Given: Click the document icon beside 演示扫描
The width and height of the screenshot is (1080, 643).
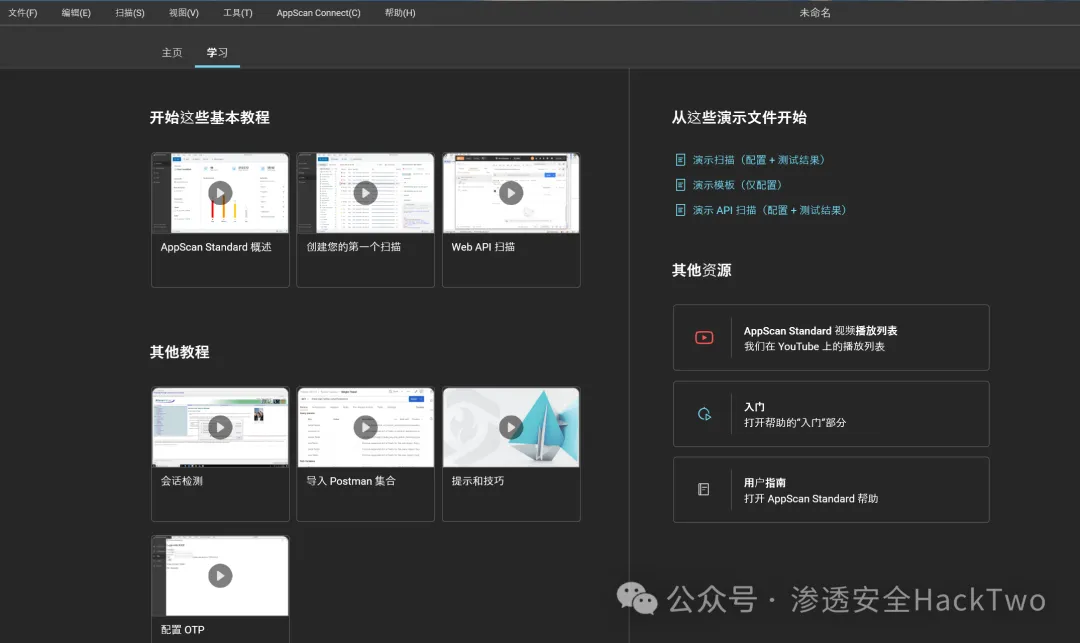Looking at the screenshot, I should (x=681, y=160).
